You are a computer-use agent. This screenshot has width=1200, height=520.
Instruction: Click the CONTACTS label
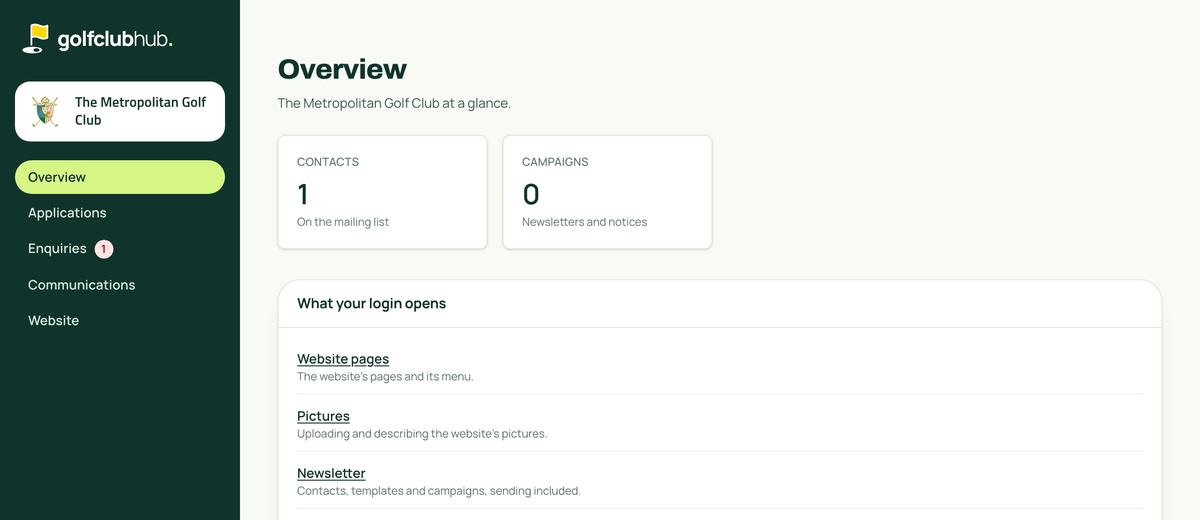click(328, 162)
